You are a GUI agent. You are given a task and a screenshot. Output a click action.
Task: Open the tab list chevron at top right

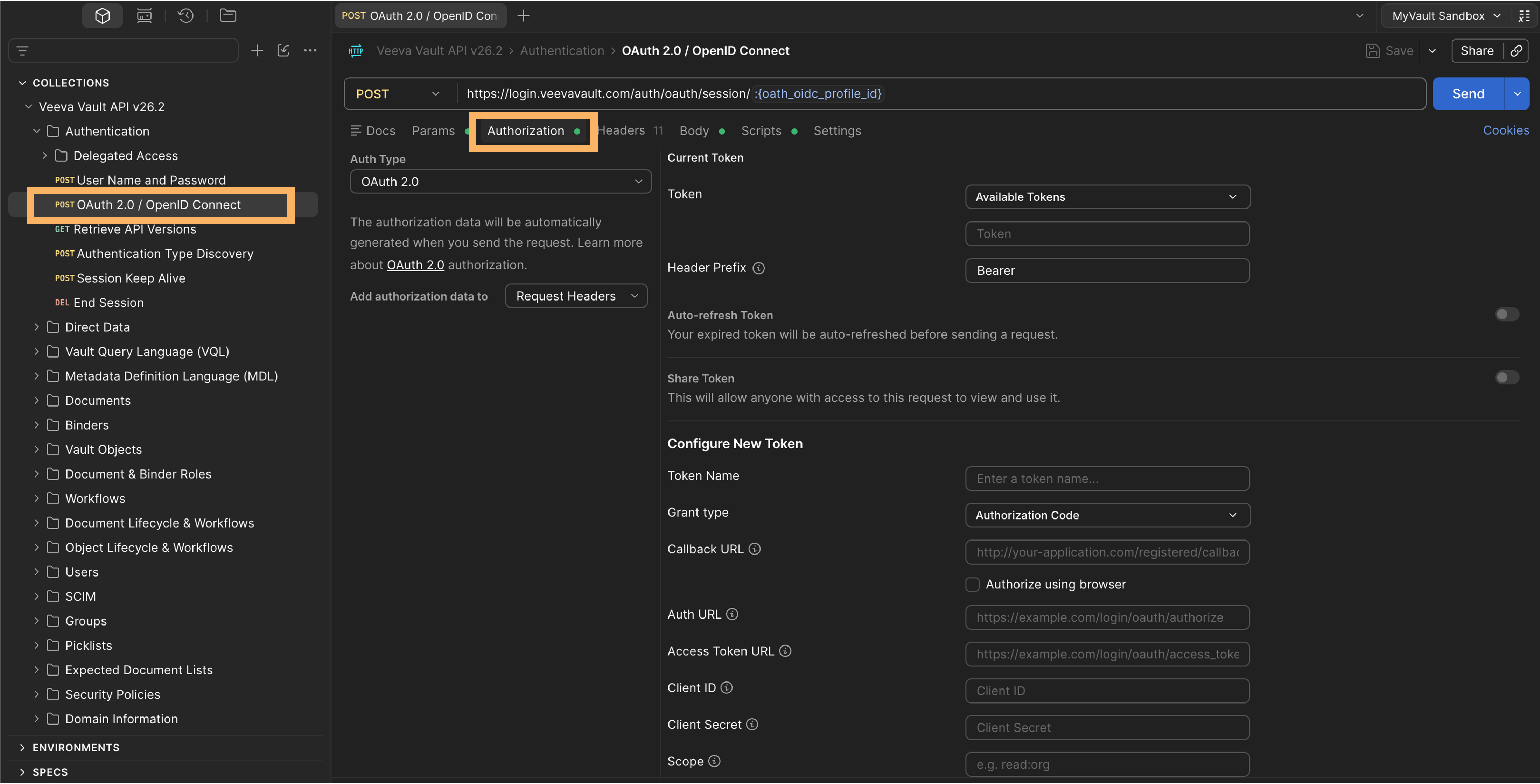pos(1360,16)
